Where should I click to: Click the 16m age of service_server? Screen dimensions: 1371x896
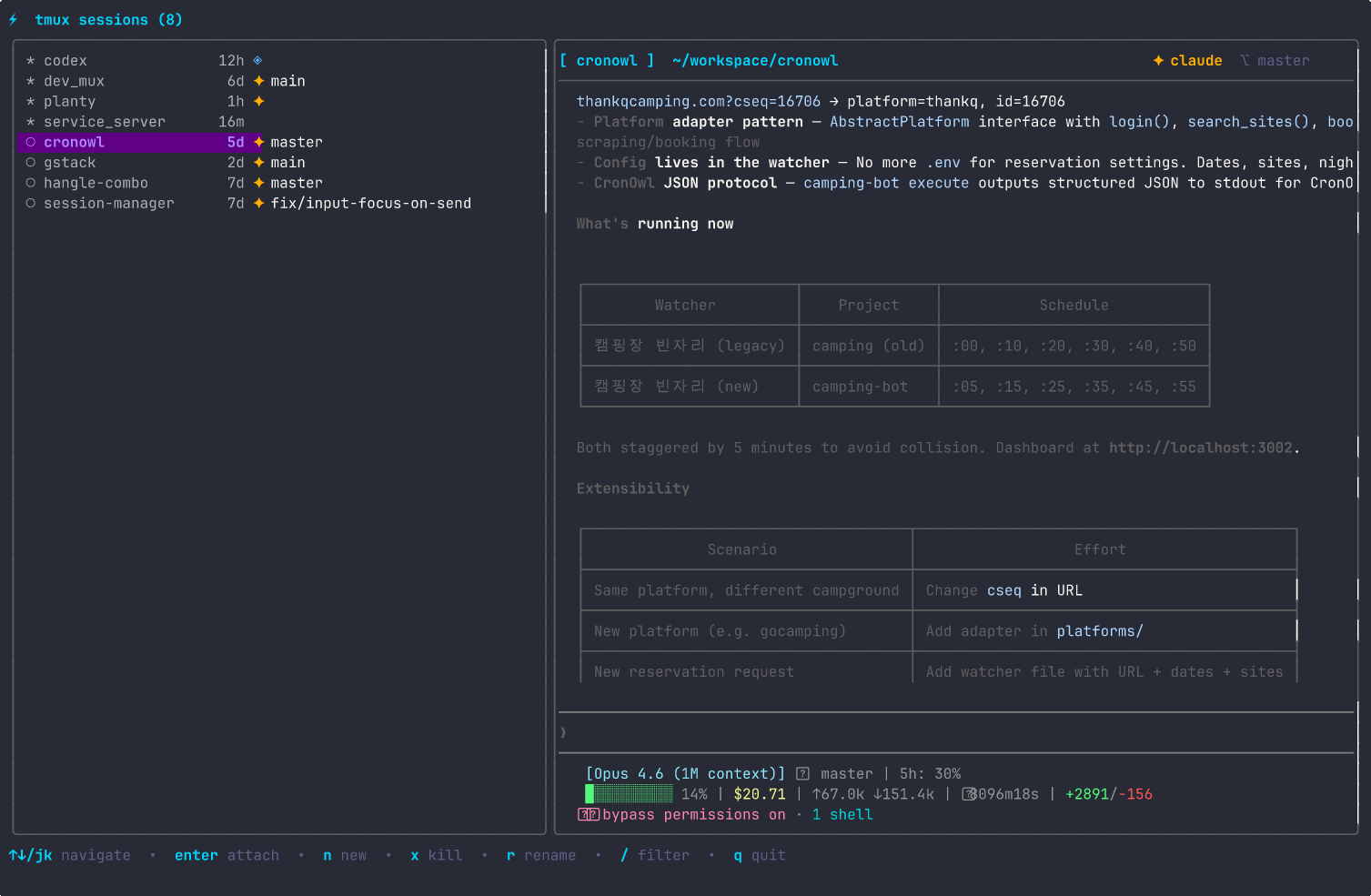231,122
